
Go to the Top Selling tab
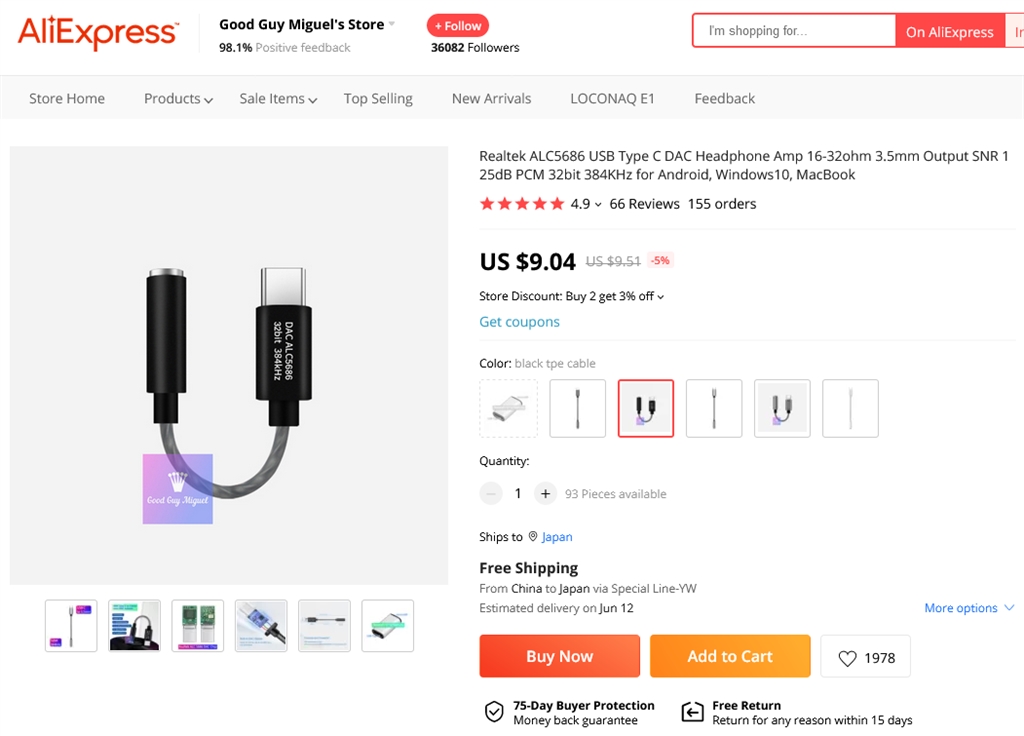378,99
